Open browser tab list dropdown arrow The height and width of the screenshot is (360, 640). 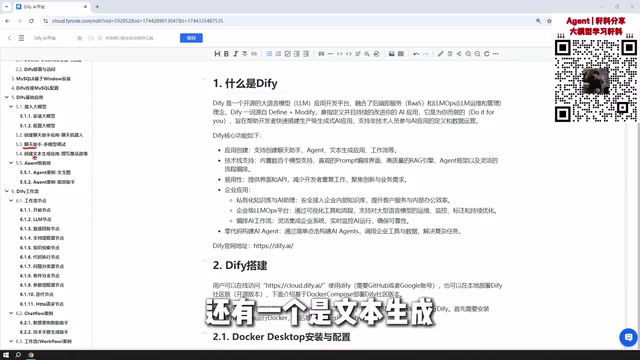tap(7, 7)
